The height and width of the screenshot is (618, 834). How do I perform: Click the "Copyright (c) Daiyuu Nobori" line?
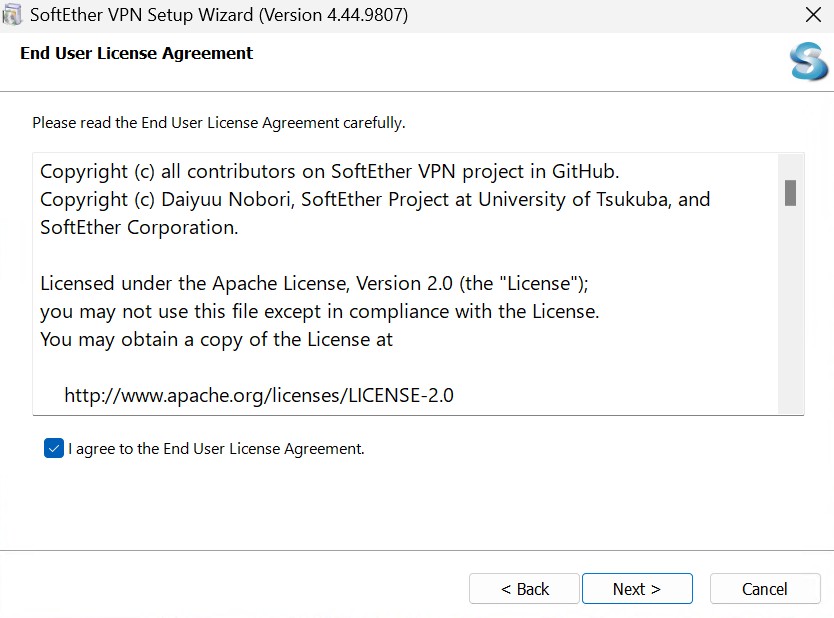pyautogui.click(x=375, y=199)
